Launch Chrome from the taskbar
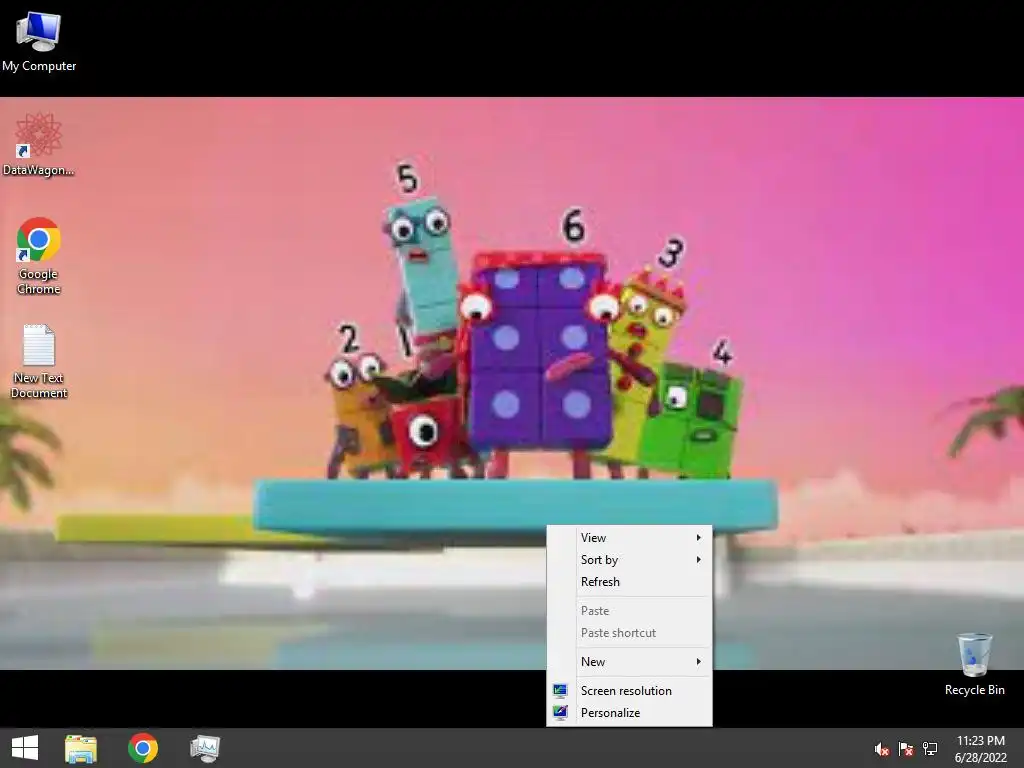Image resolution: width=1024 pixels, height=768 pixels. [x=143, y=748]
